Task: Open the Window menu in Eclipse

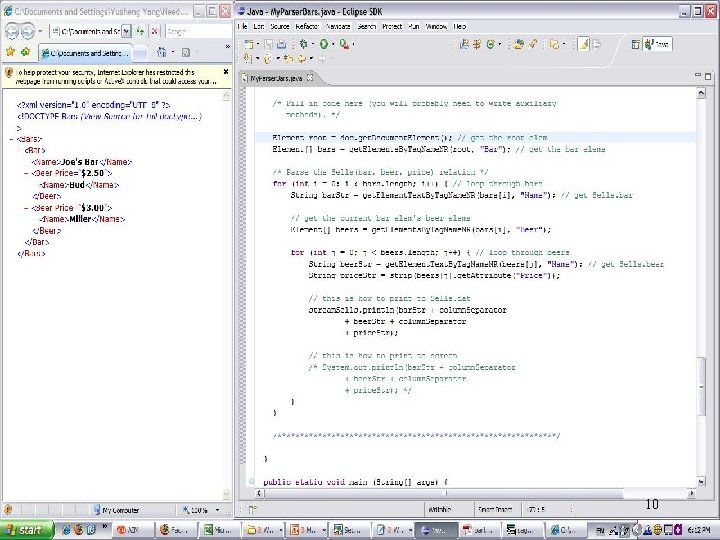Action: click(x=435, y=25)
